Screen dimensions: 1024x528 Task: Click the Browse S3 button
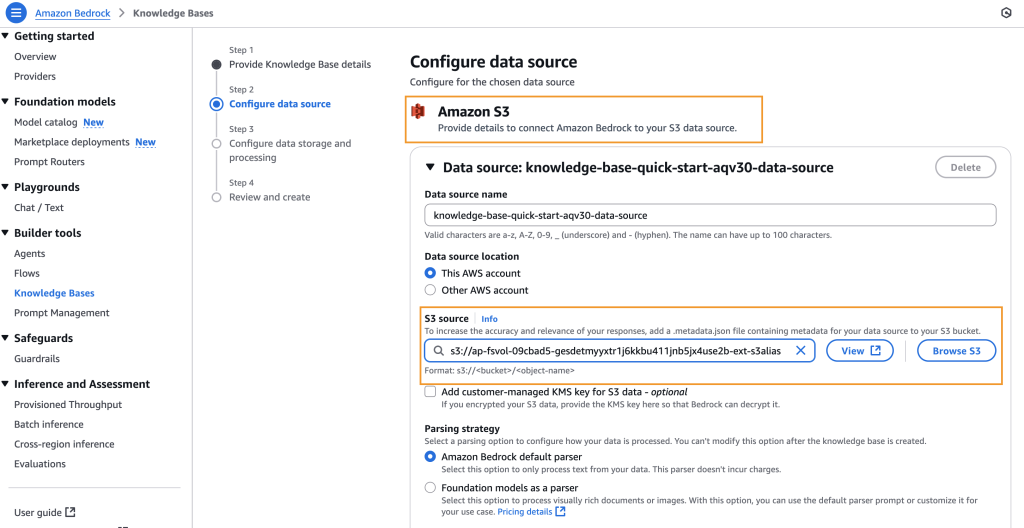956,351
